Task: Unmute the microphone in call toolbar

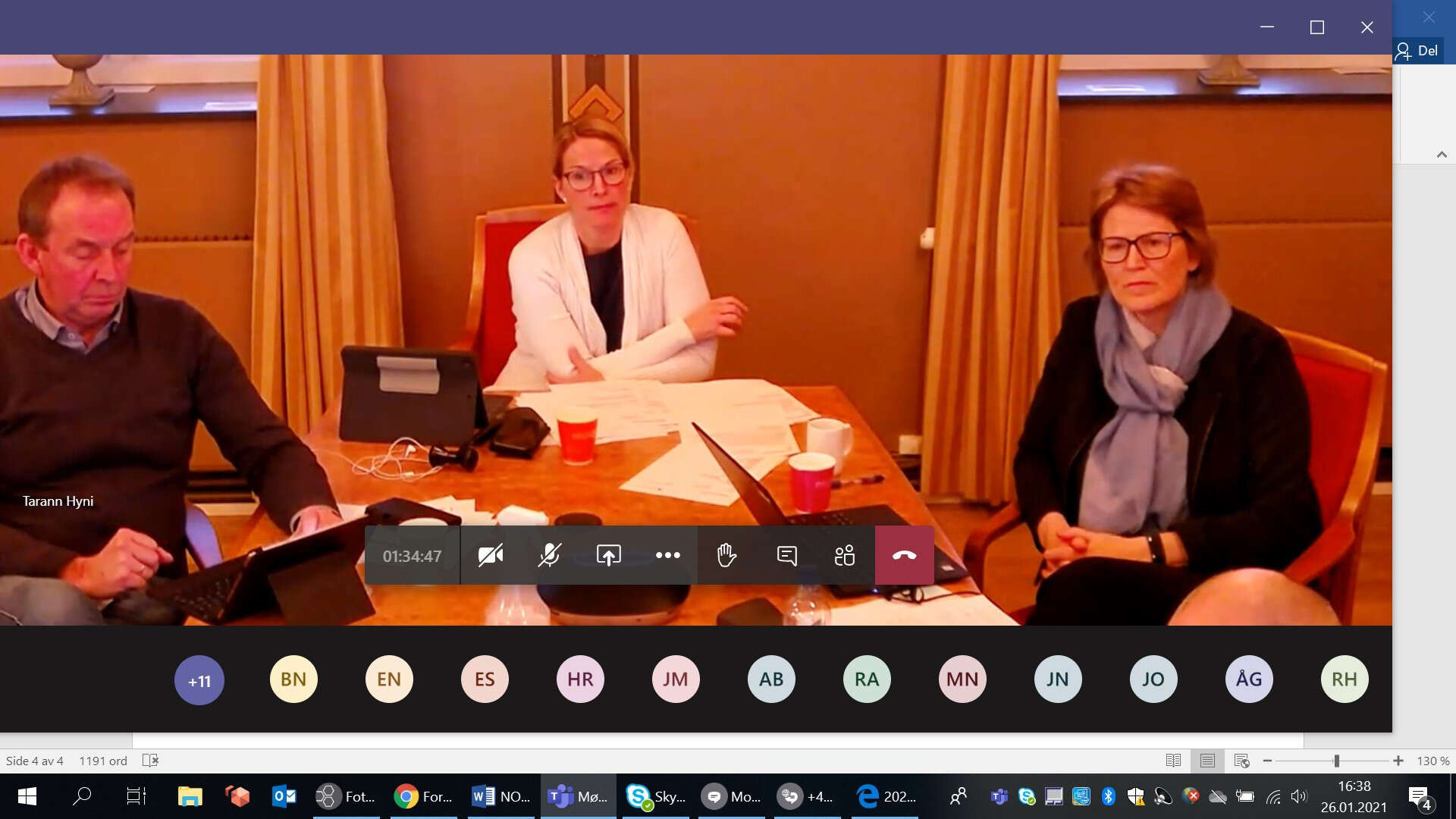Action: [x=549, y=556]
